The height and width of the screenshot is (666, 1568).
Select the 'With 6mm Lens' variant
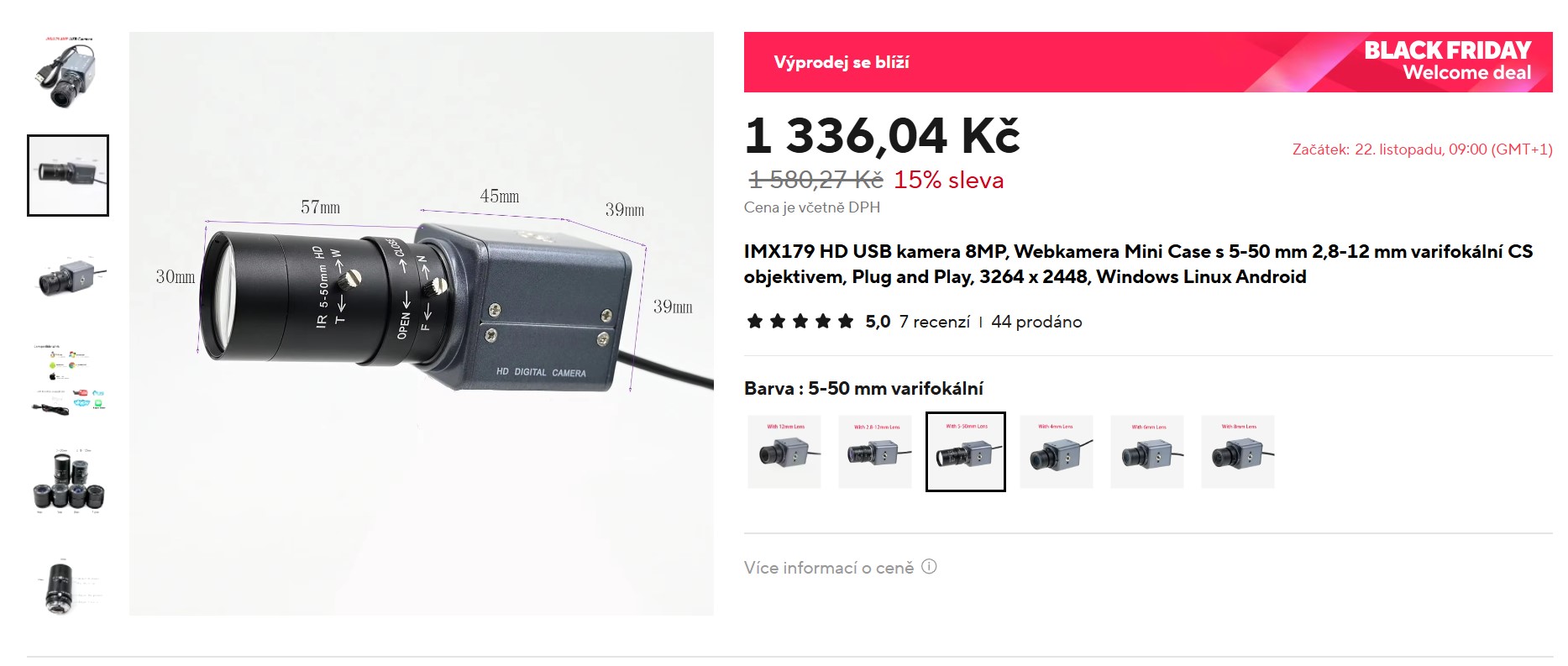coord(1147,452)
